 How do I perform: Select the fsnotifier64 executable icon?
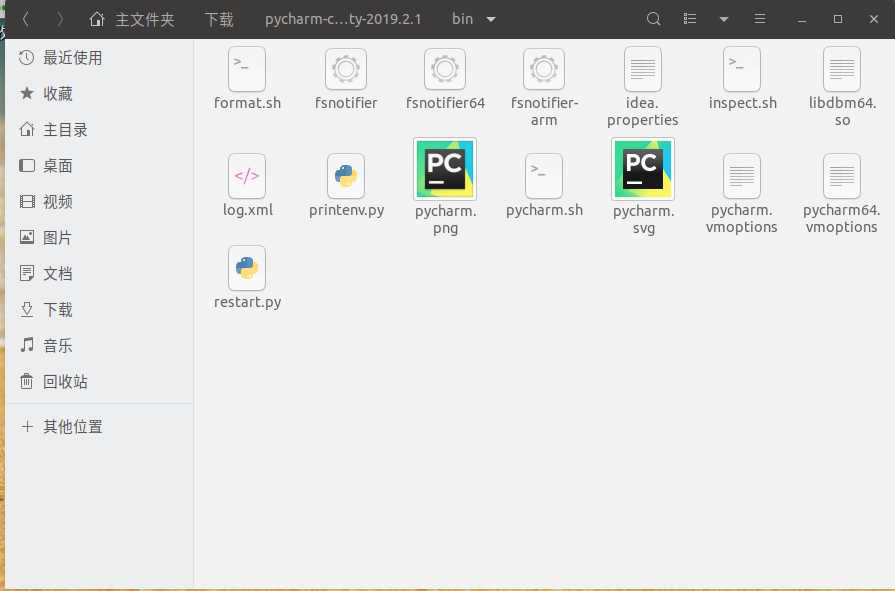pos(445,69)
